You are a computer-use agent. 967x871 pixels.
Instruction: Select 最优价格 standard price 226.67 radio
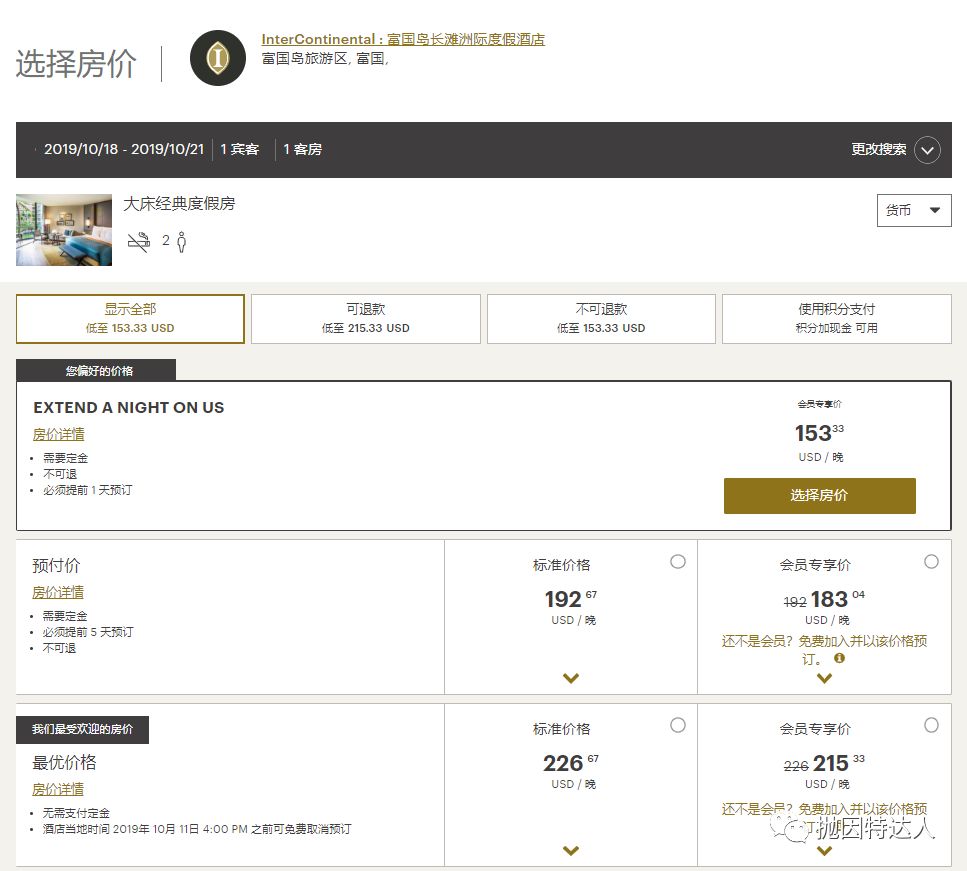coord(678,725)
